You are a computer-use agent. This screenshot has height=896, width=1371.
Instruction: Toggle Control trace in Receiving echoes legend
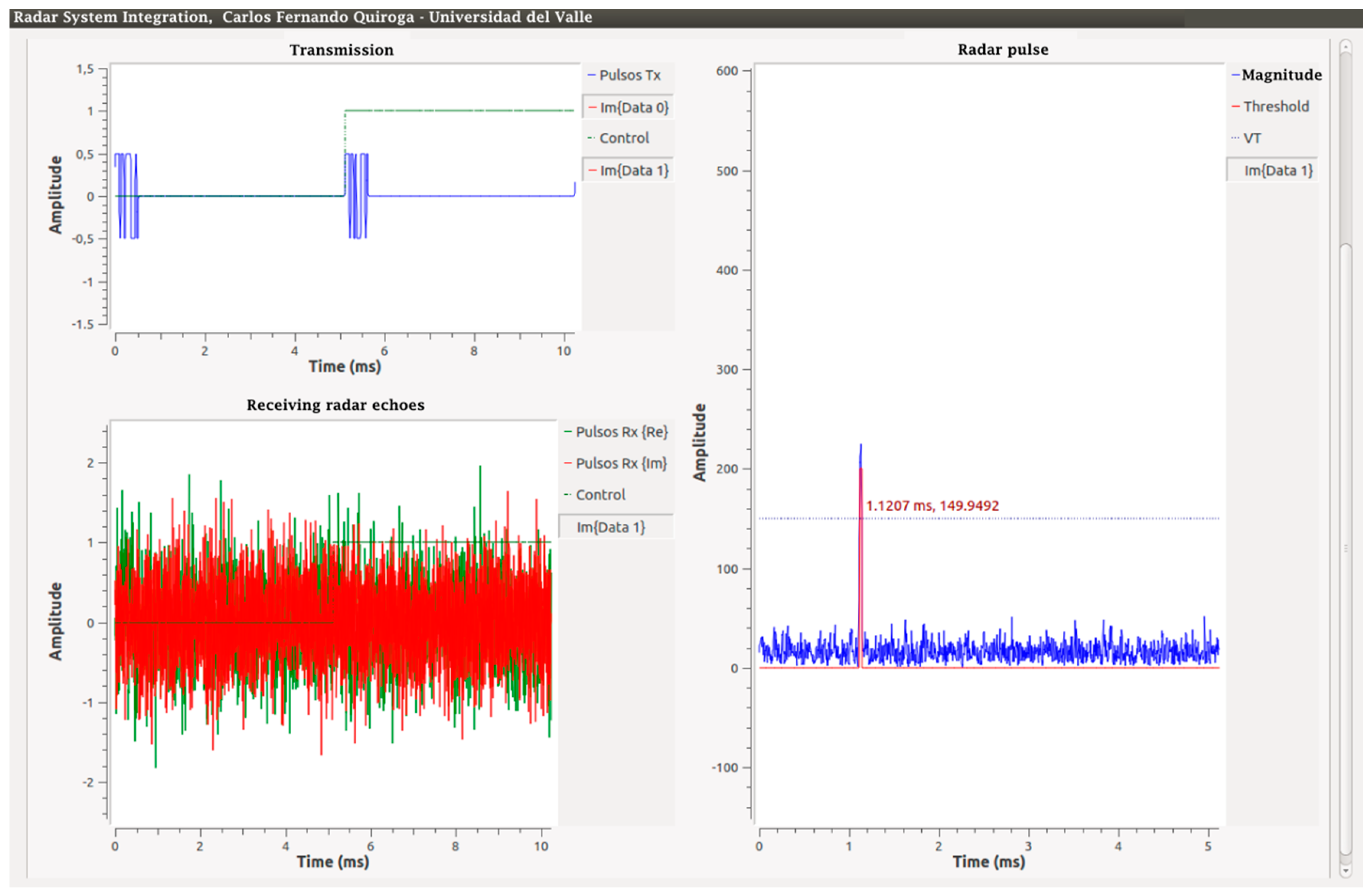(600, 495)
